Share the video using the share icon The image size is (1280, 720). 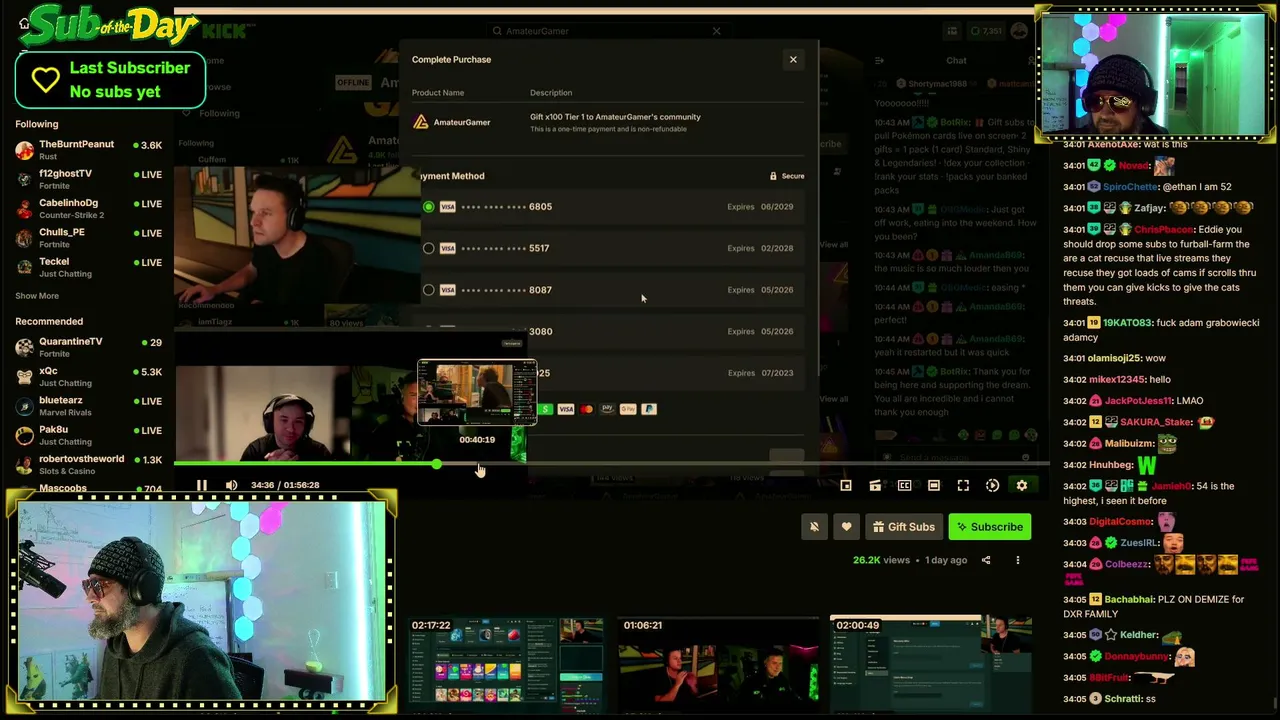(x=986, y=560)
